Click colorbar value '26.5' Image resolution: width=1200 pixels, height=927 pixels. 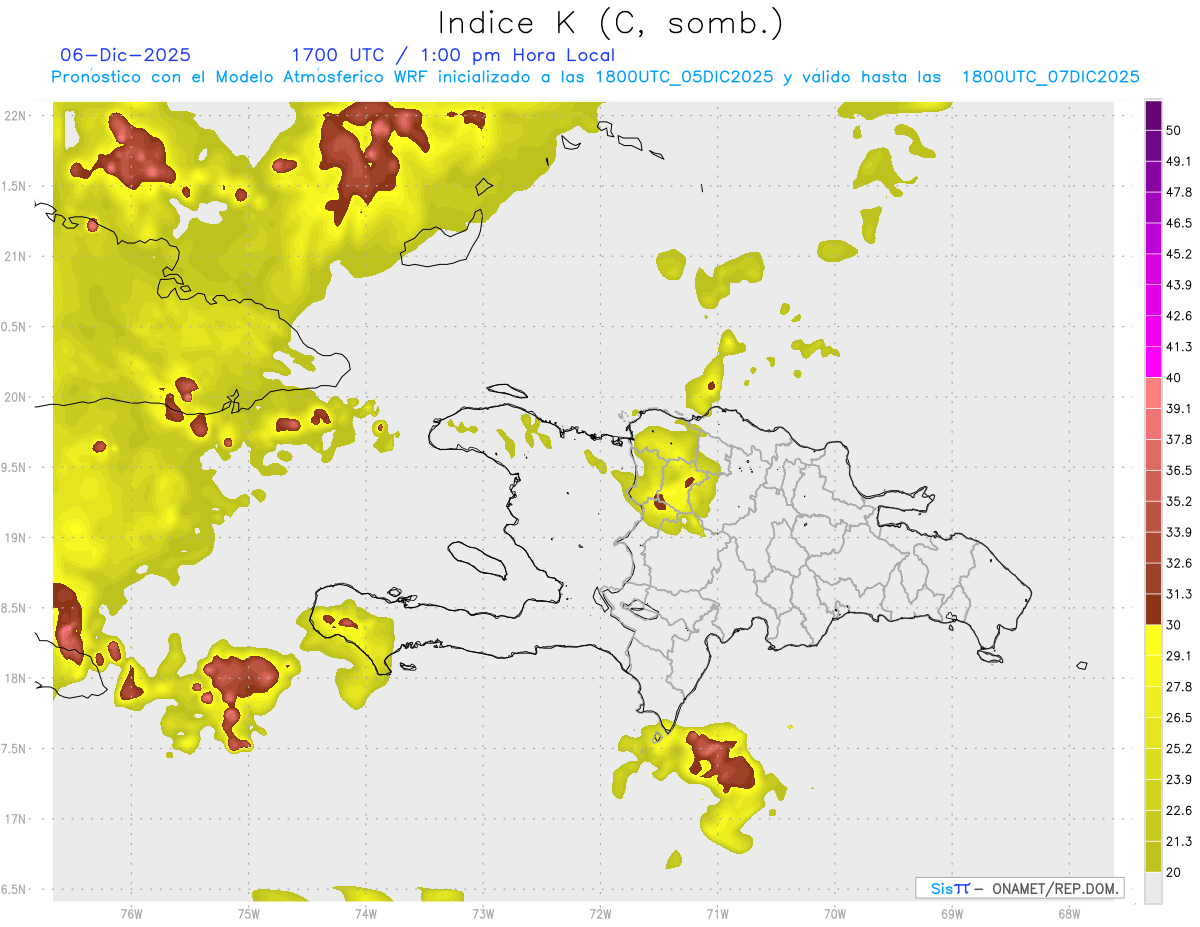click(x=1179, y=718)
